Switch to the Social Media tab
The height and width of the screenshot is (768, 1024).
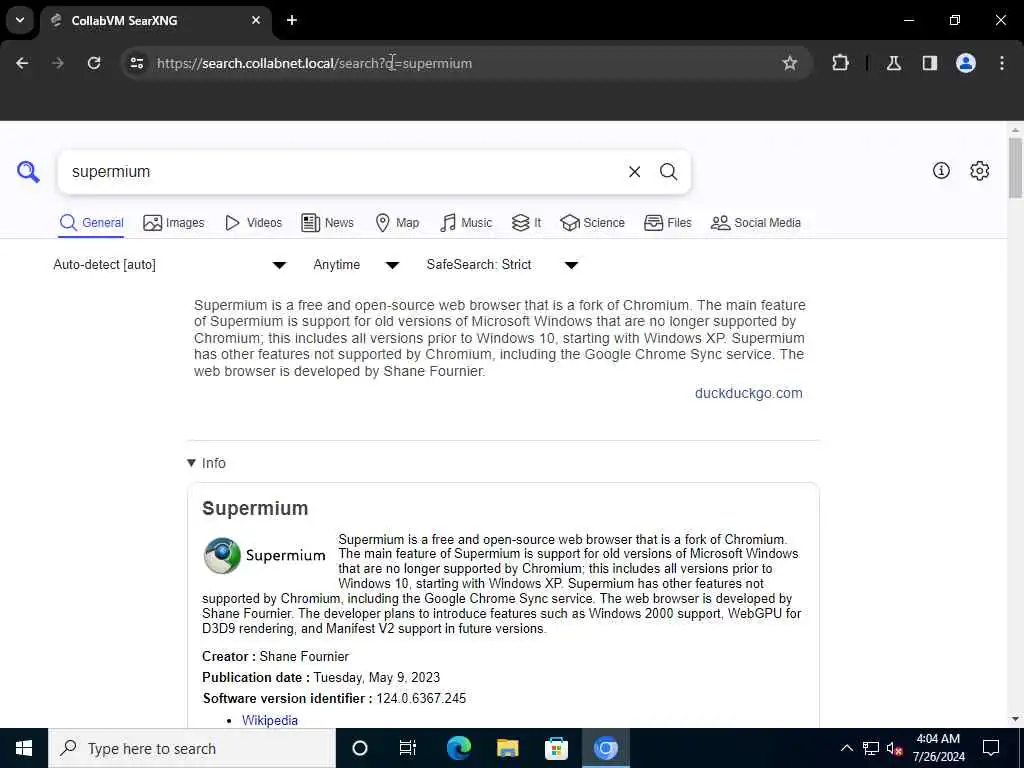coord(756,223)
